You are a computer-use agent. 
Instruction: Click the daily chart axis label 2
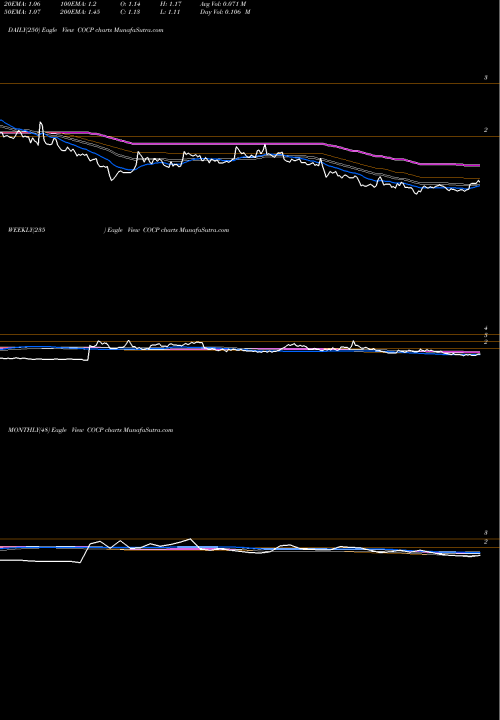coord(485,130)
